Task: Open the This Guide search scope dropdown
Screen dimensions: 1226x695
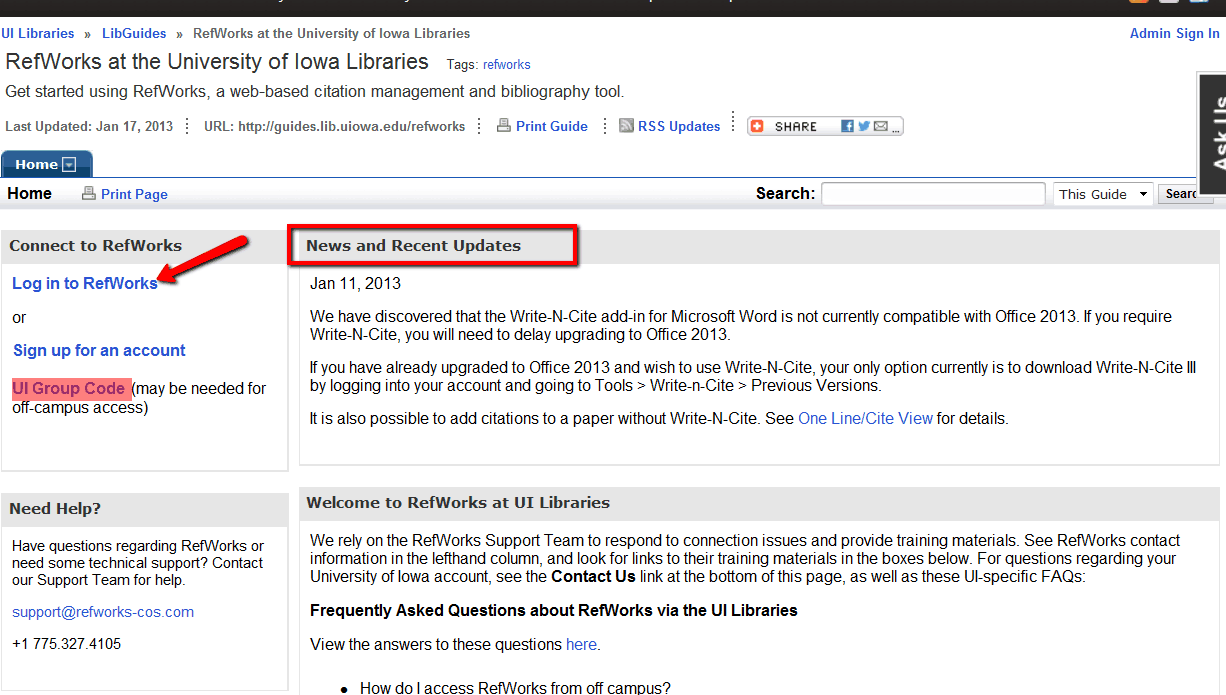Action: click(x=1103, y=194)
